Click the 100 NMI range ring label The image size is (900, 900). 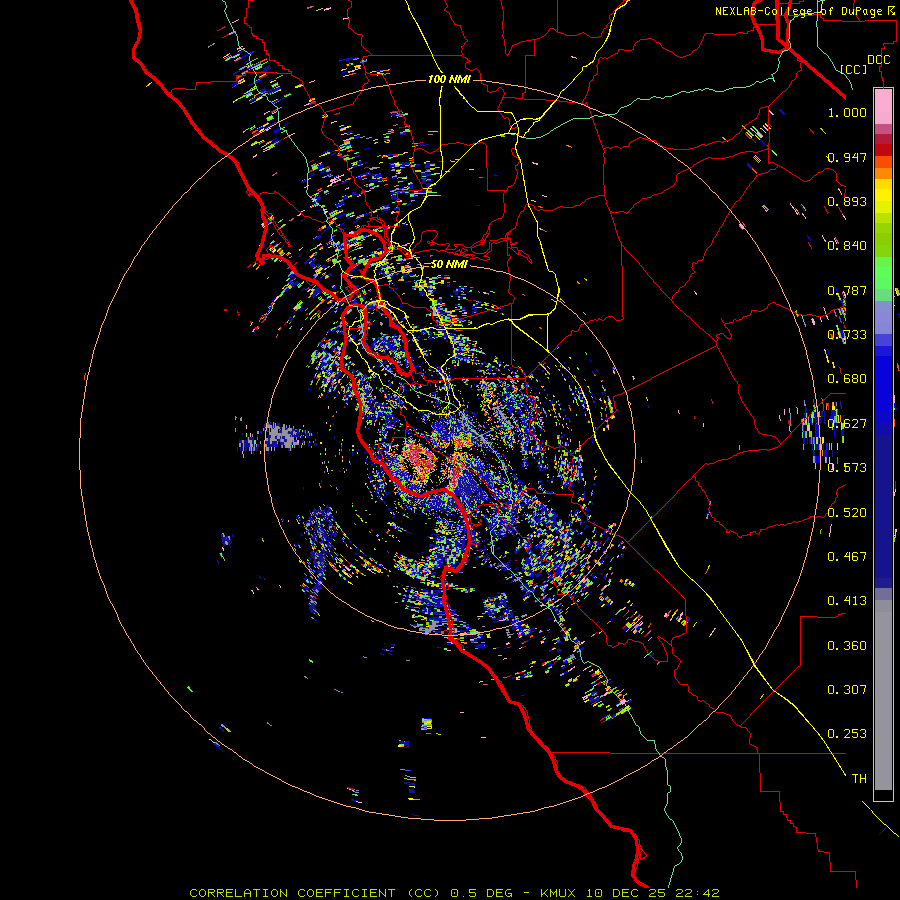[x=449, y=79]
